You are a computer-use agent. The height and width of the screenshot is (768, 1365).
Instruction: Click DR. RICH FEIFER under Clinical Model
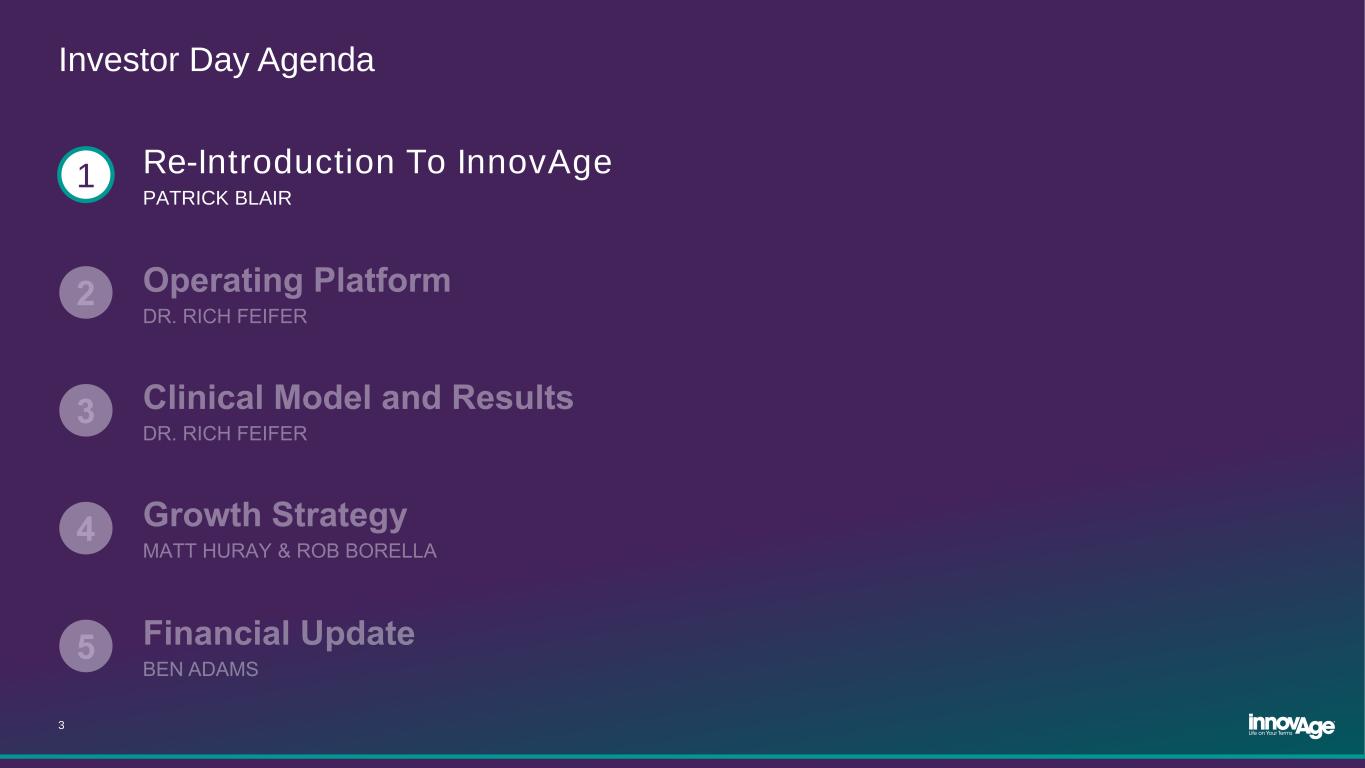click(x=225, y=434)
